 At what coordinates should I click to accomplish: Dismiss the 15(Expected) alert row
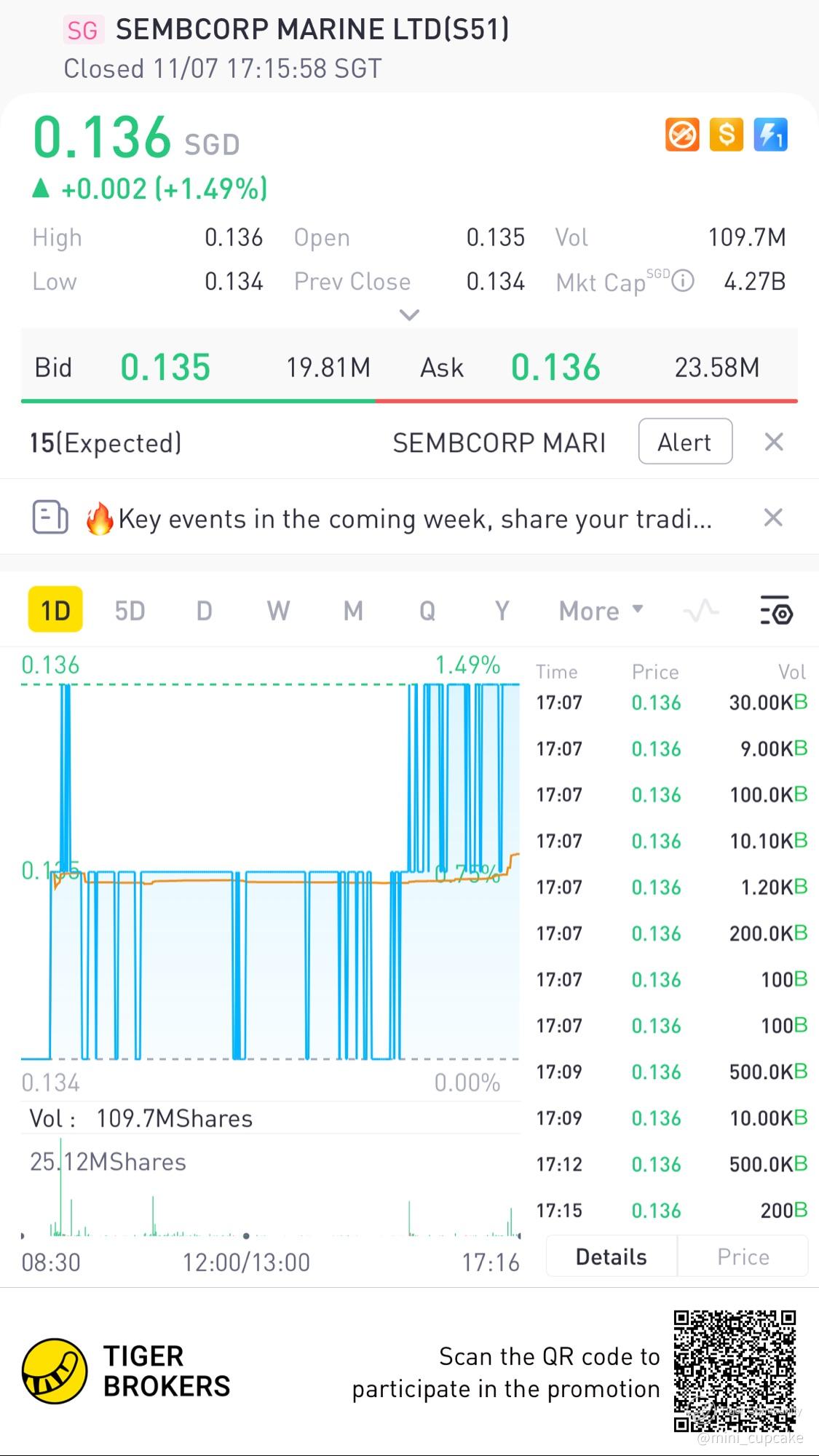click(x=774, y=442)
